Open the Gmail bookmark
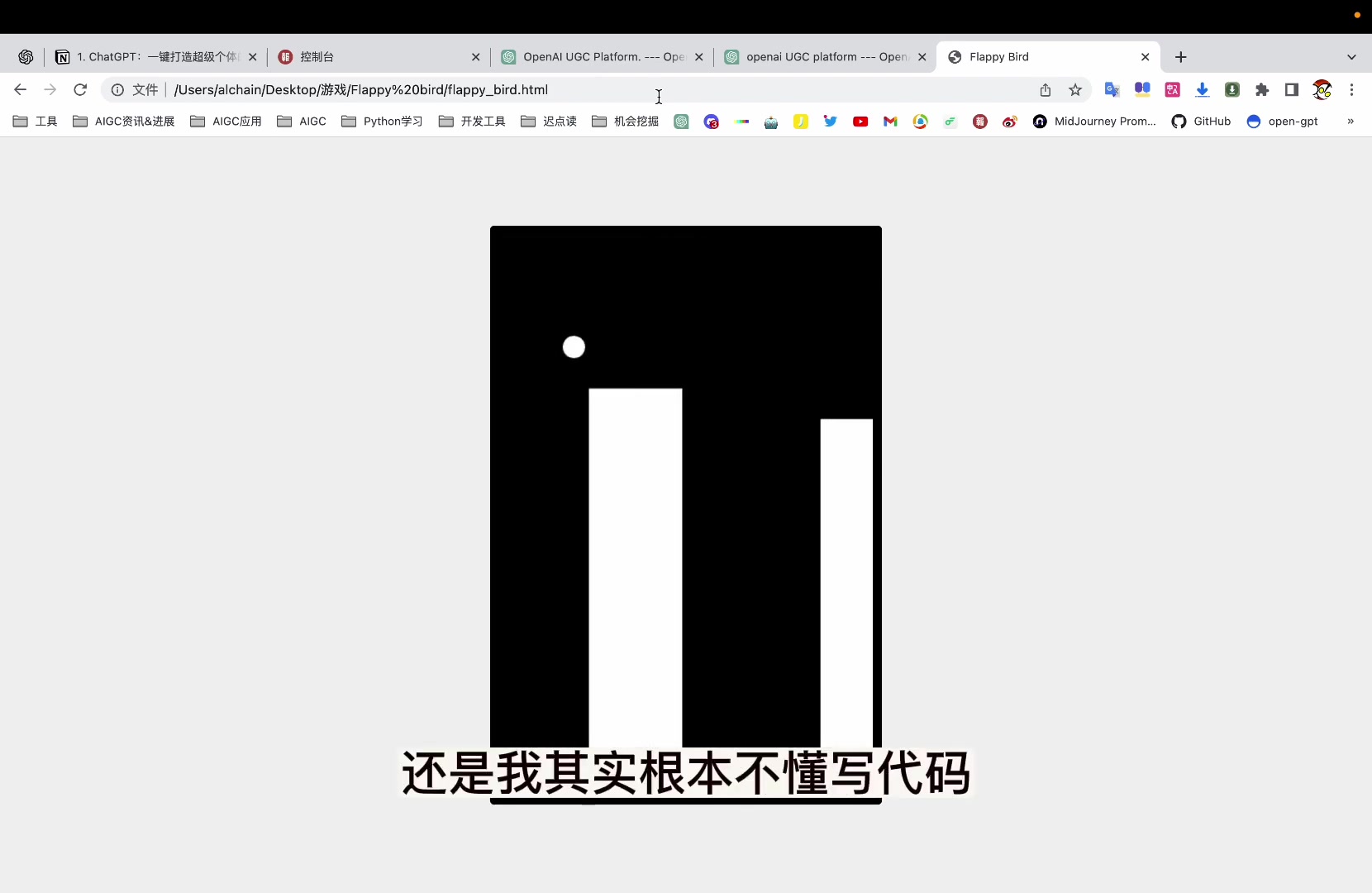Screen dimensions: 1372x893 click(890, 122)
